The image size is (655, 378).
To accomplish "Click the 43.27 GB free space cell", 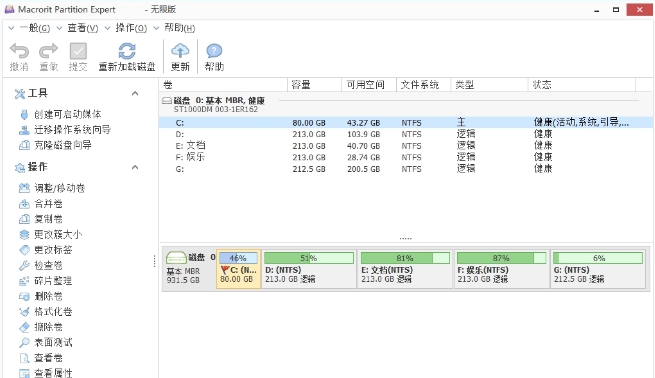I will (x=363, y=123).
